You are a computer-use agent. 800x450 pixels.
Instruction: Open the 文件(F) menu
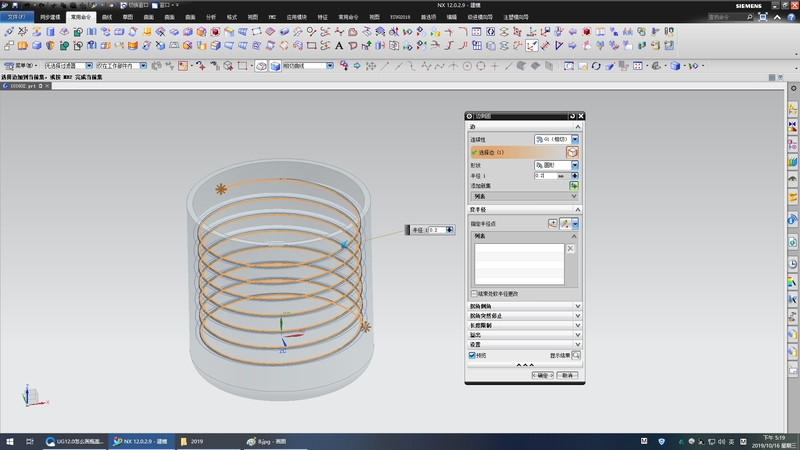click(17, 18)
